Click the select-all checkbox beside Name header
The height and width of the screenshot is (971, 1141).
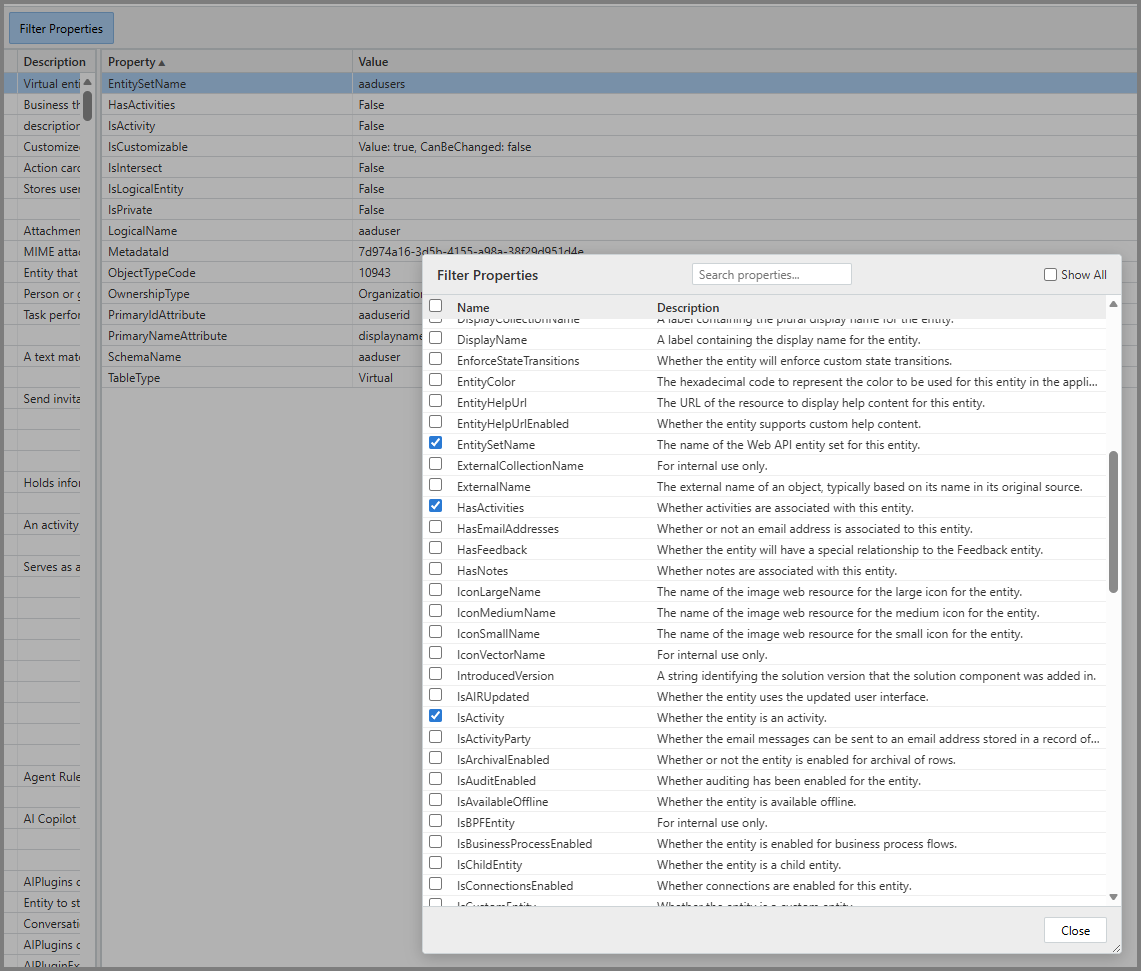(x=435, y=306)
